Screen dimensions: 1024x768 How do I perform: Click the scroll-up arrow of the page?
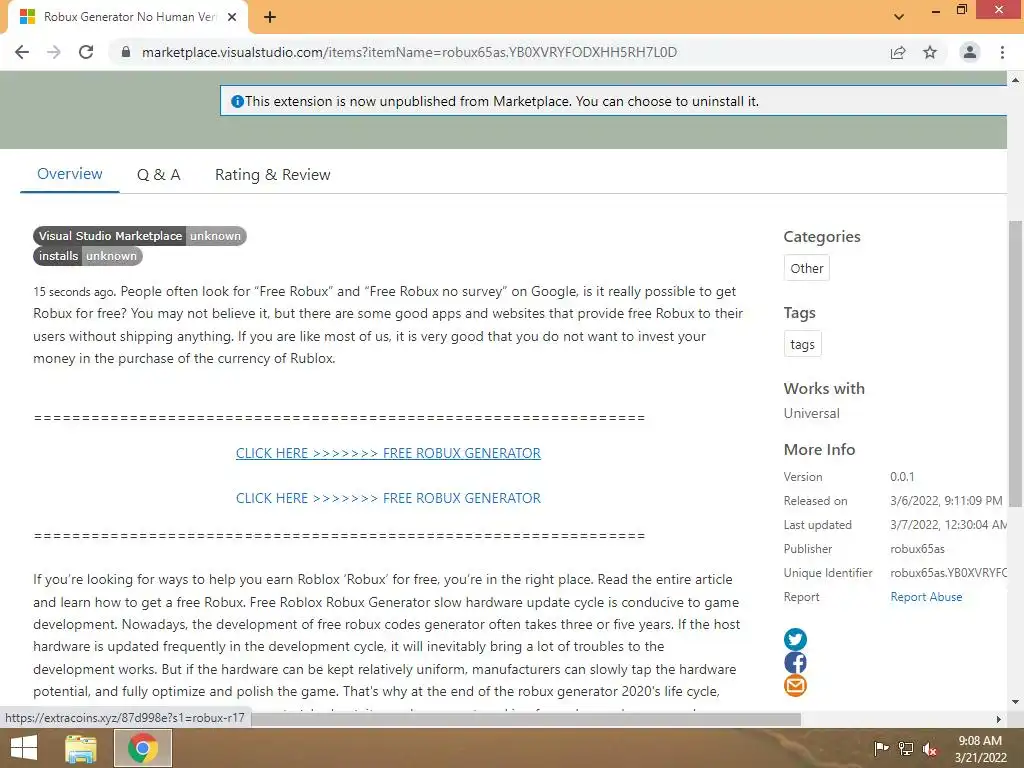1015,80
